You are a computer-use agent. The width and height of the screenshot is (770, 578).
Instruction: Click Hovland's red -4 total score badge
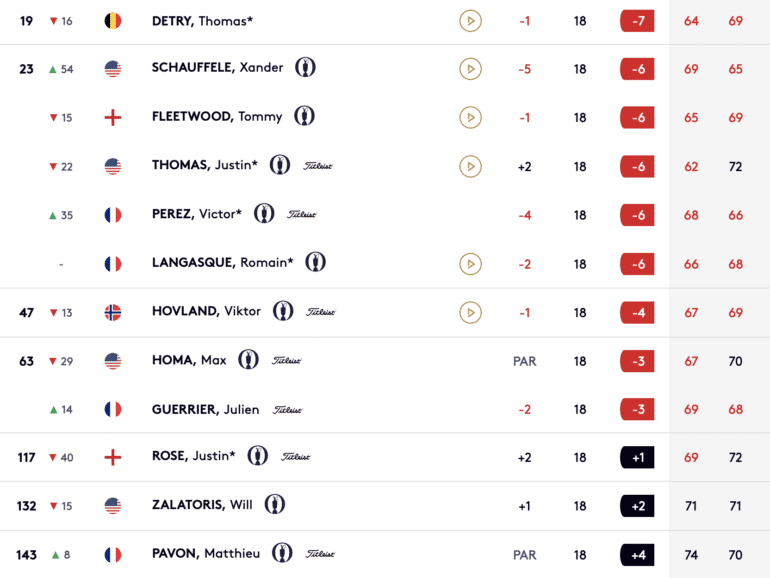[637, 313]
